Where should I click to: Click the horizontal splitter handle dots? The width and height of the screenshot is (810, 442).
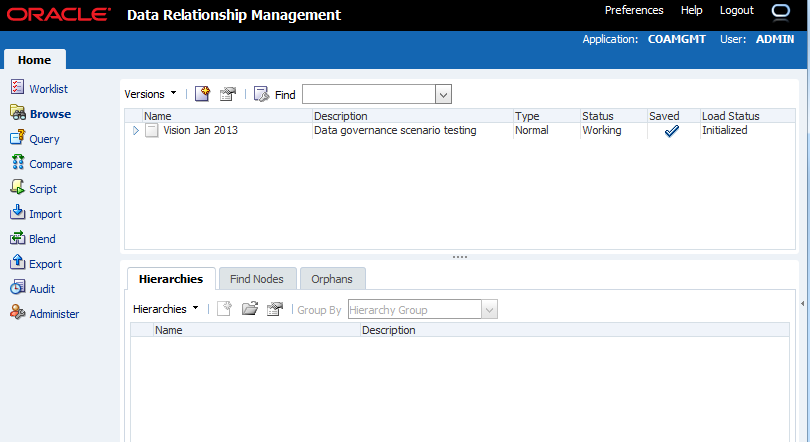click(460, 257)
